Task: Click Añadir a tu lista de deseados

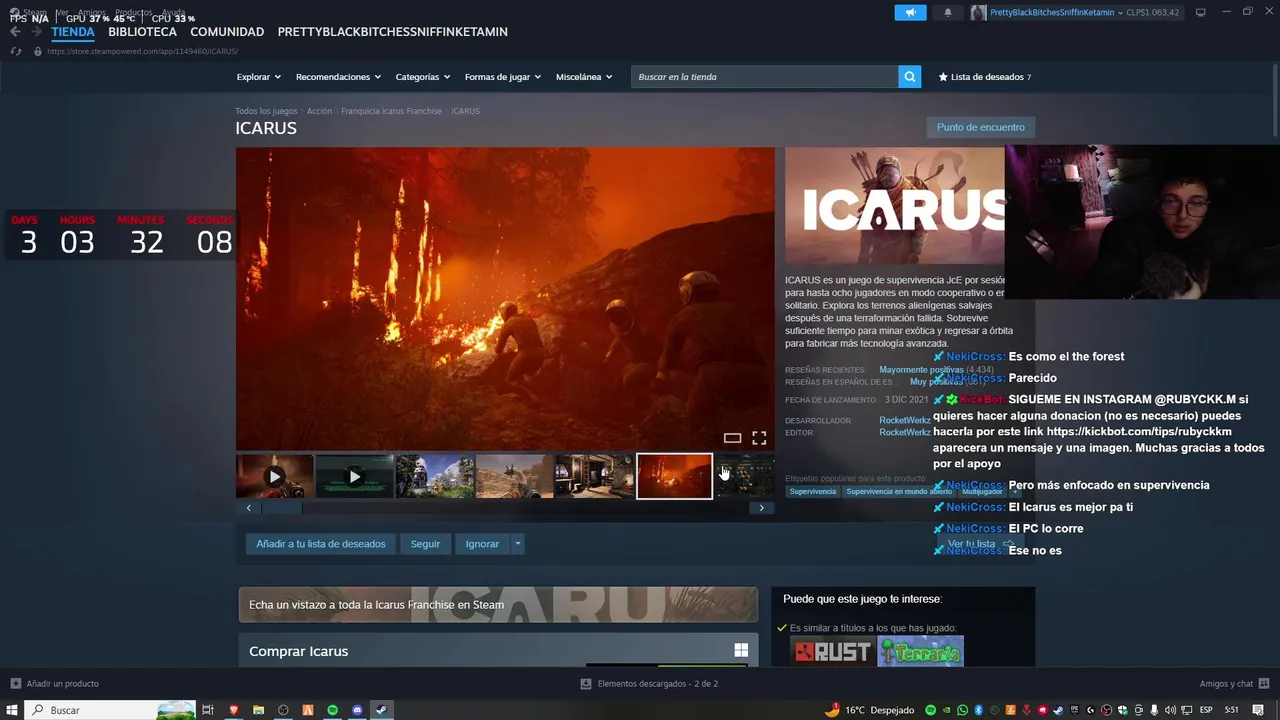Action: [x=320, y=544]
